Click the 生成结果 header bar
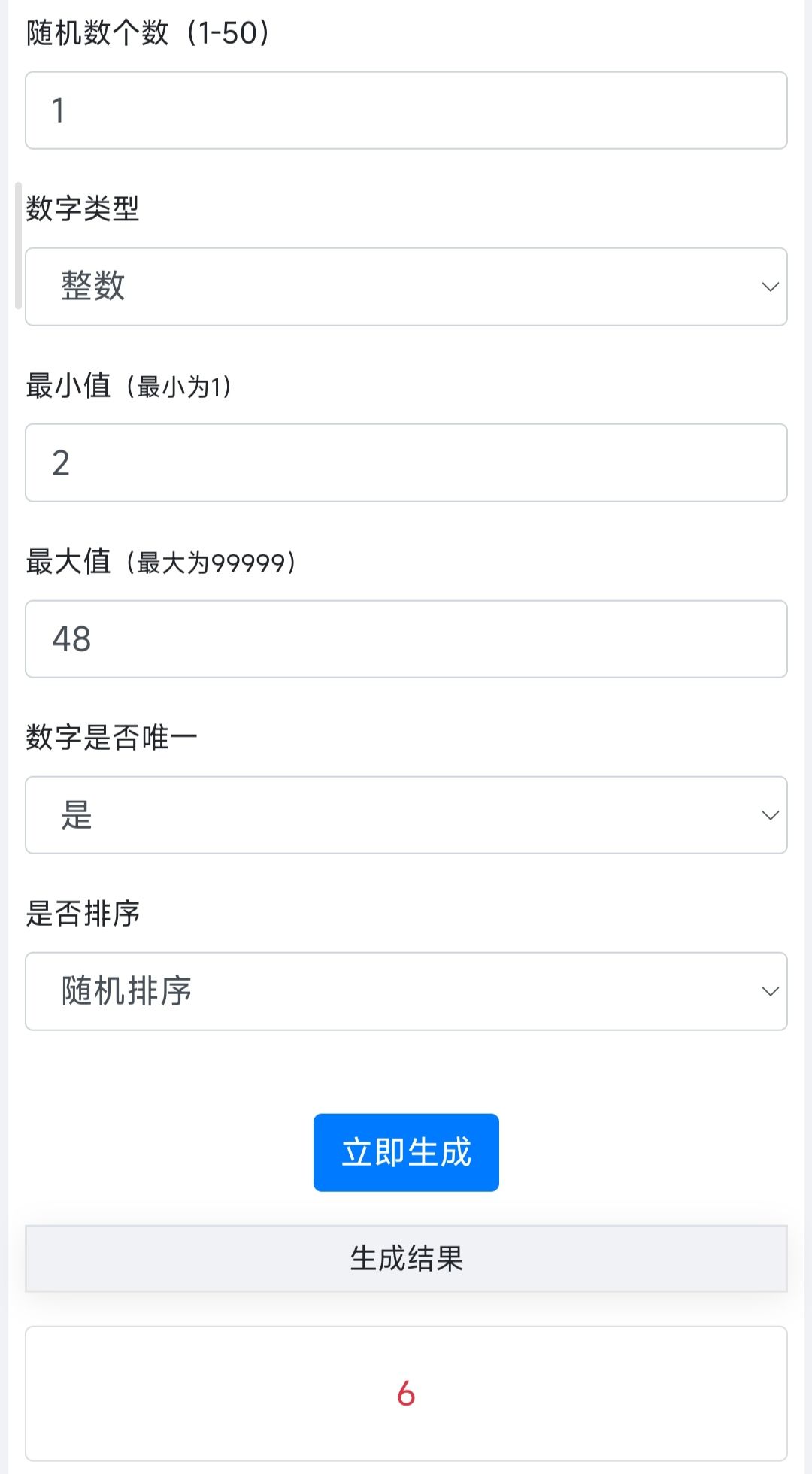 (x=406, y=1258)
